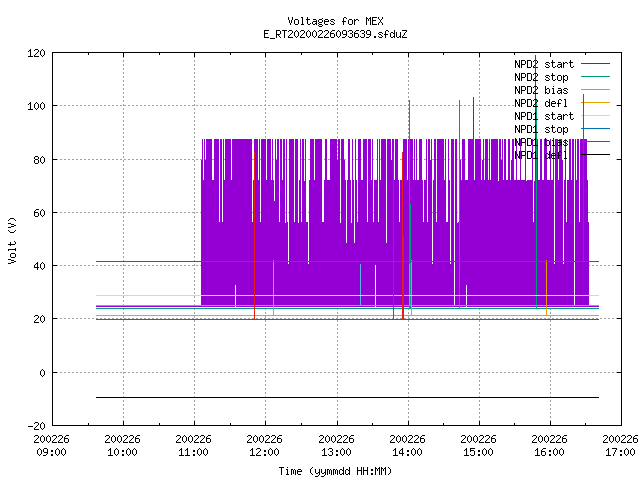Click the green NPD2 stop legend line
This screenshot has width=640, height=480.
click(x=595, y=76)
